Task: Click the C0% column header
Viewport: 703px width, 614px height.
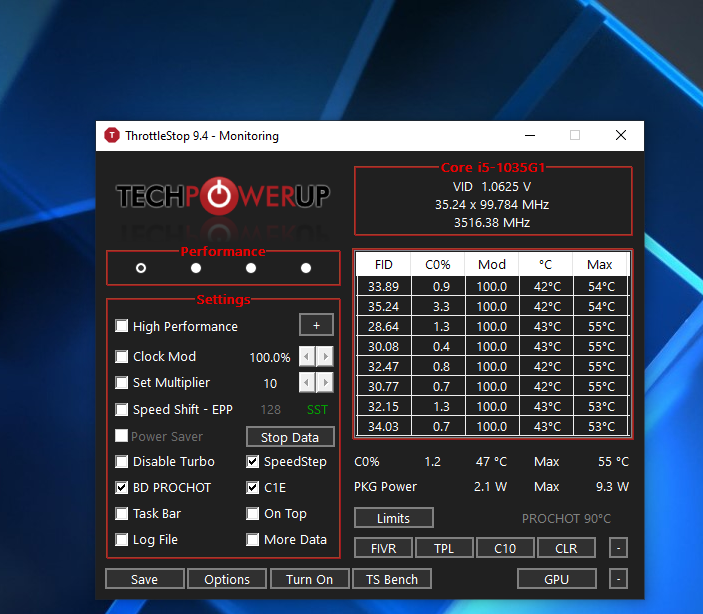Action: click(x=438, y=265)
